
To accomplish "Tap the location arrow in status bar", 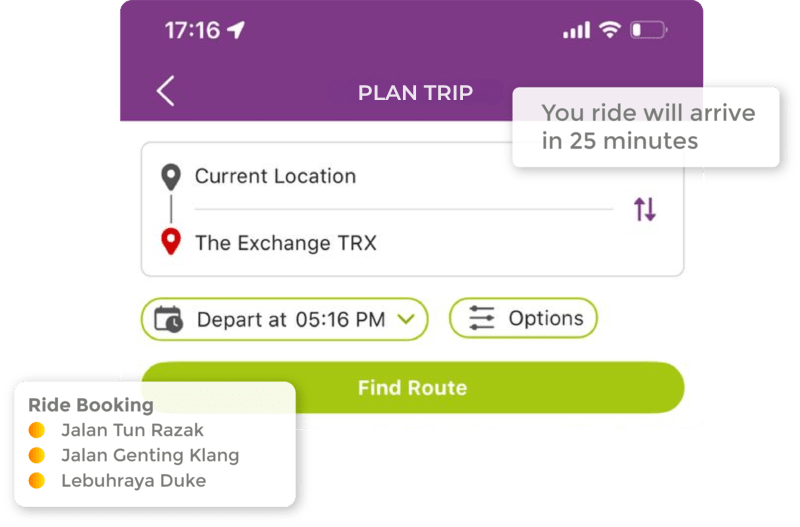I will coord(237,30).
